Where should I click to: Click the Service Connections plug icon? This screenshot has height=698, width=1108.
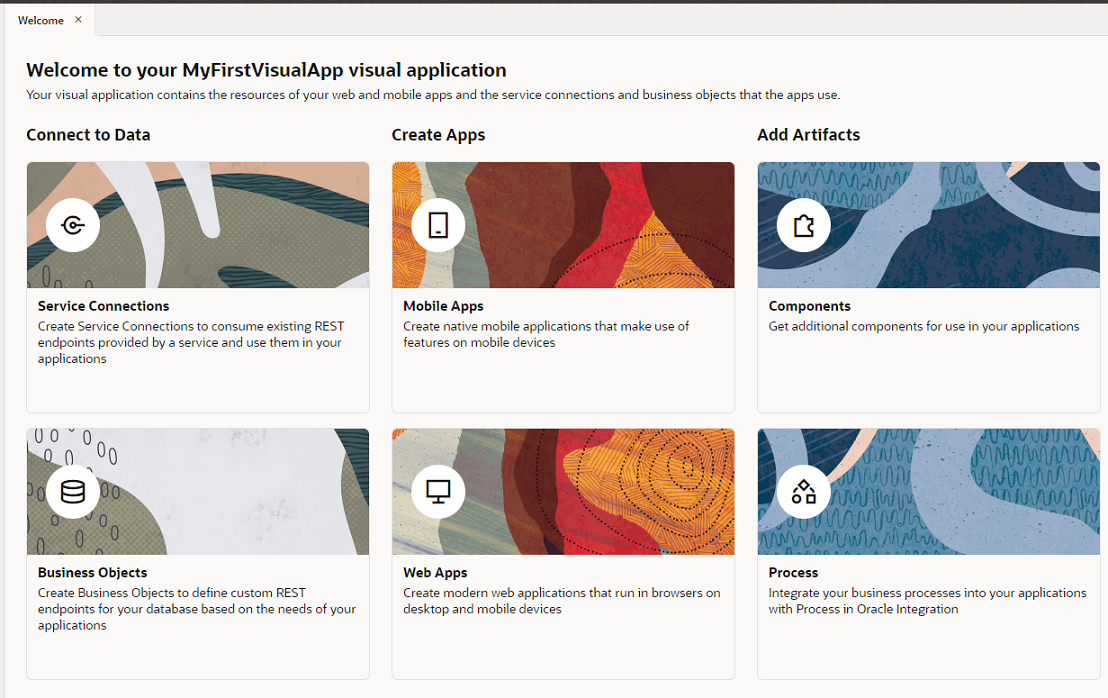click(x=73, y=225)
